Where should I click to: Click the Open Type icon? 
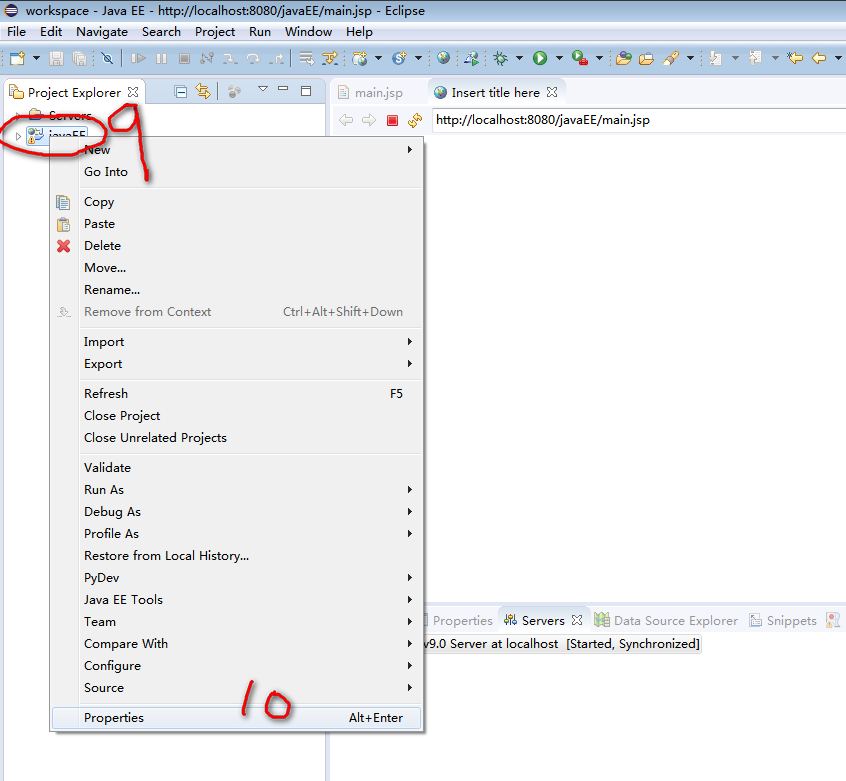624,58
